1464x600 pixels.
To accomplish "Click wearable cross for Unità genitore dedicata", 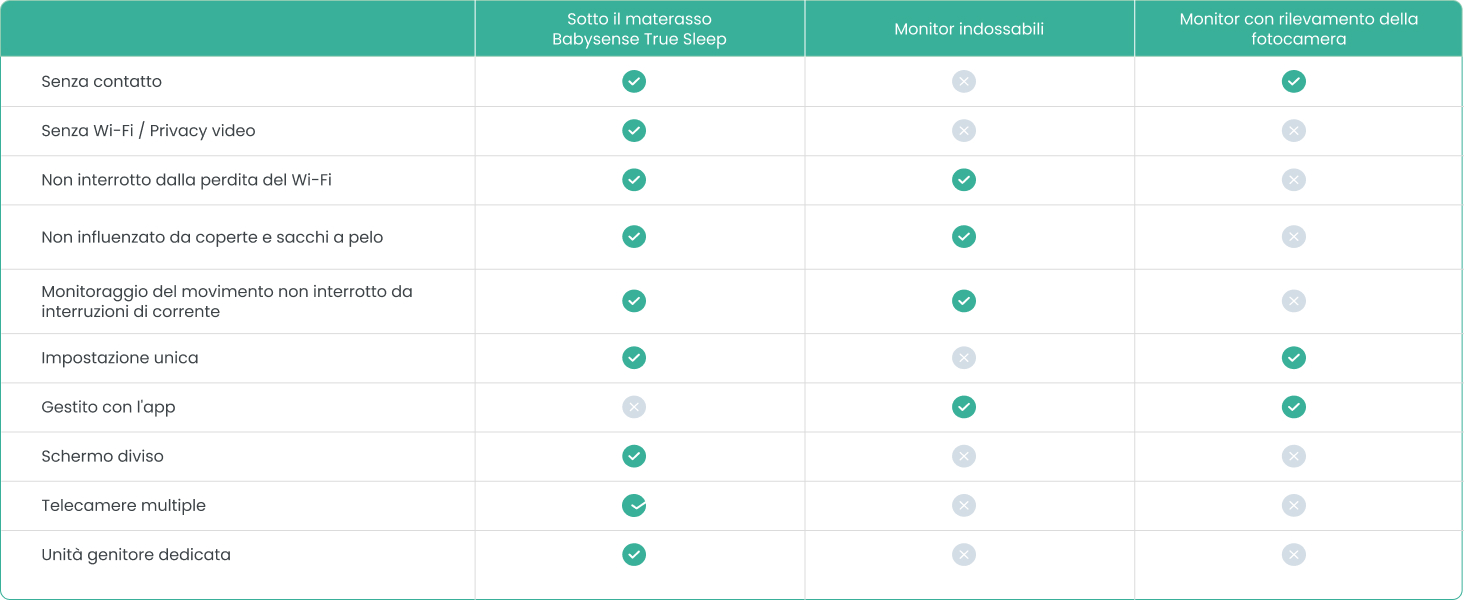I will click(964, 555).
